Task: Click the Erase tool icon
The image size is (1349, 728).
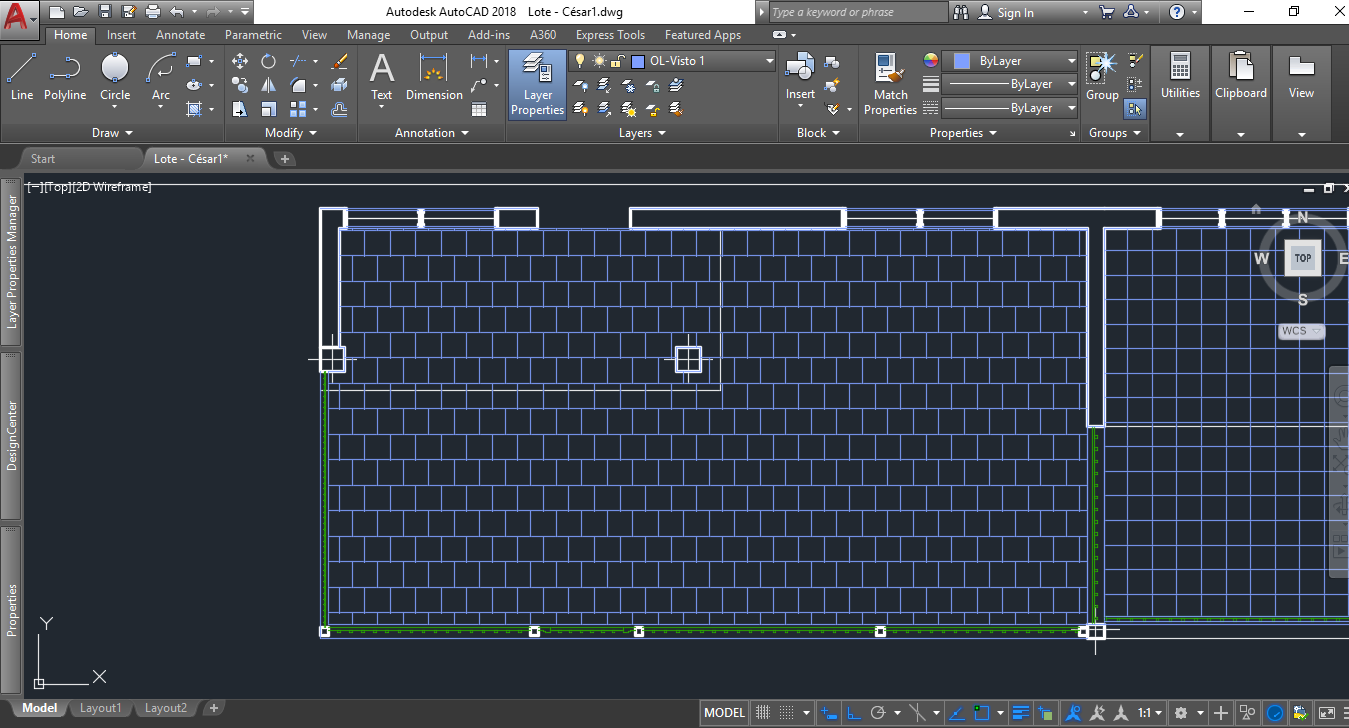Action: tap(339, 61)
